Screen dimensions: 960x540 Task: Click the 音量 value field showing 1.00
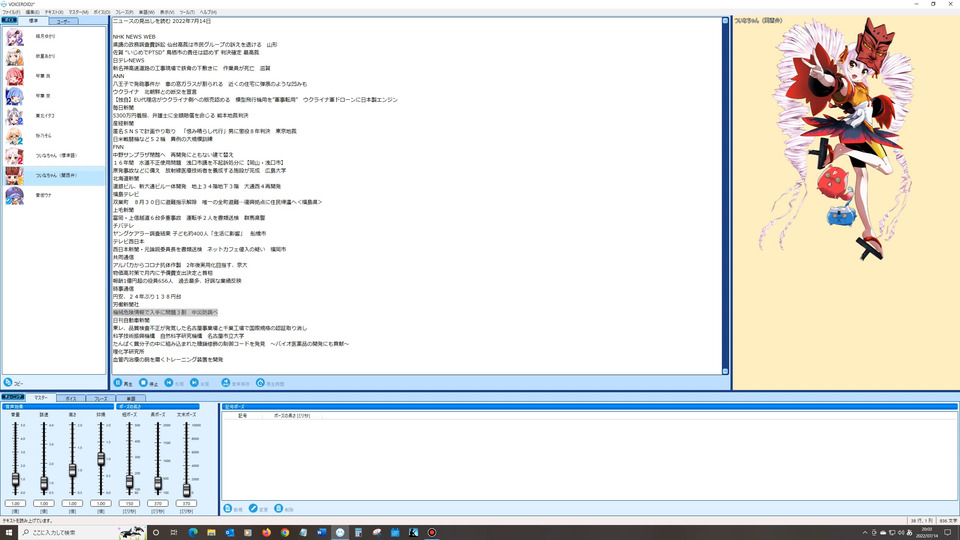(x=15, y=503)
